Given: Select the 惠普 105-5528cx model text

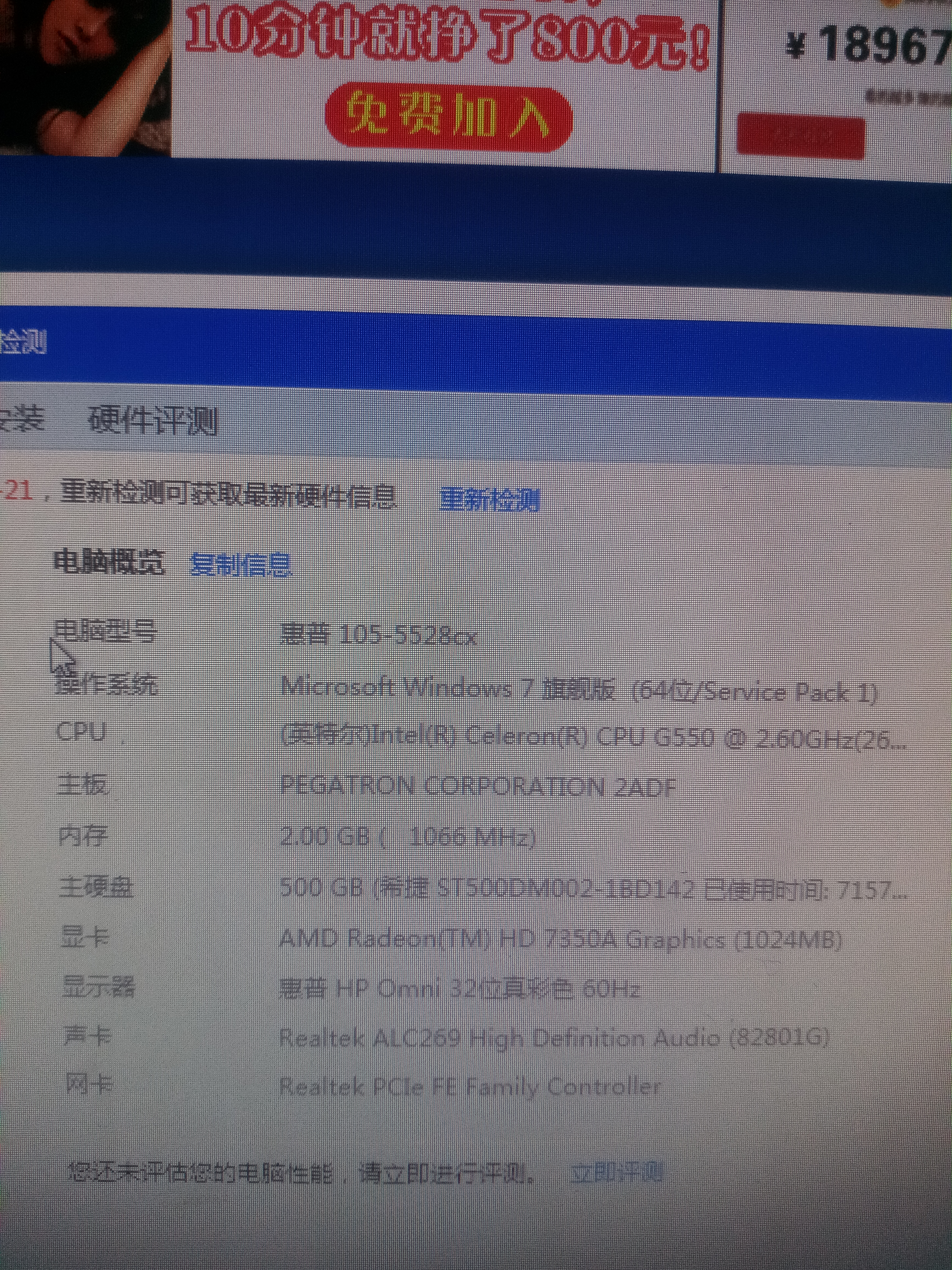Looking at the screenshot, I should (379, 636).
